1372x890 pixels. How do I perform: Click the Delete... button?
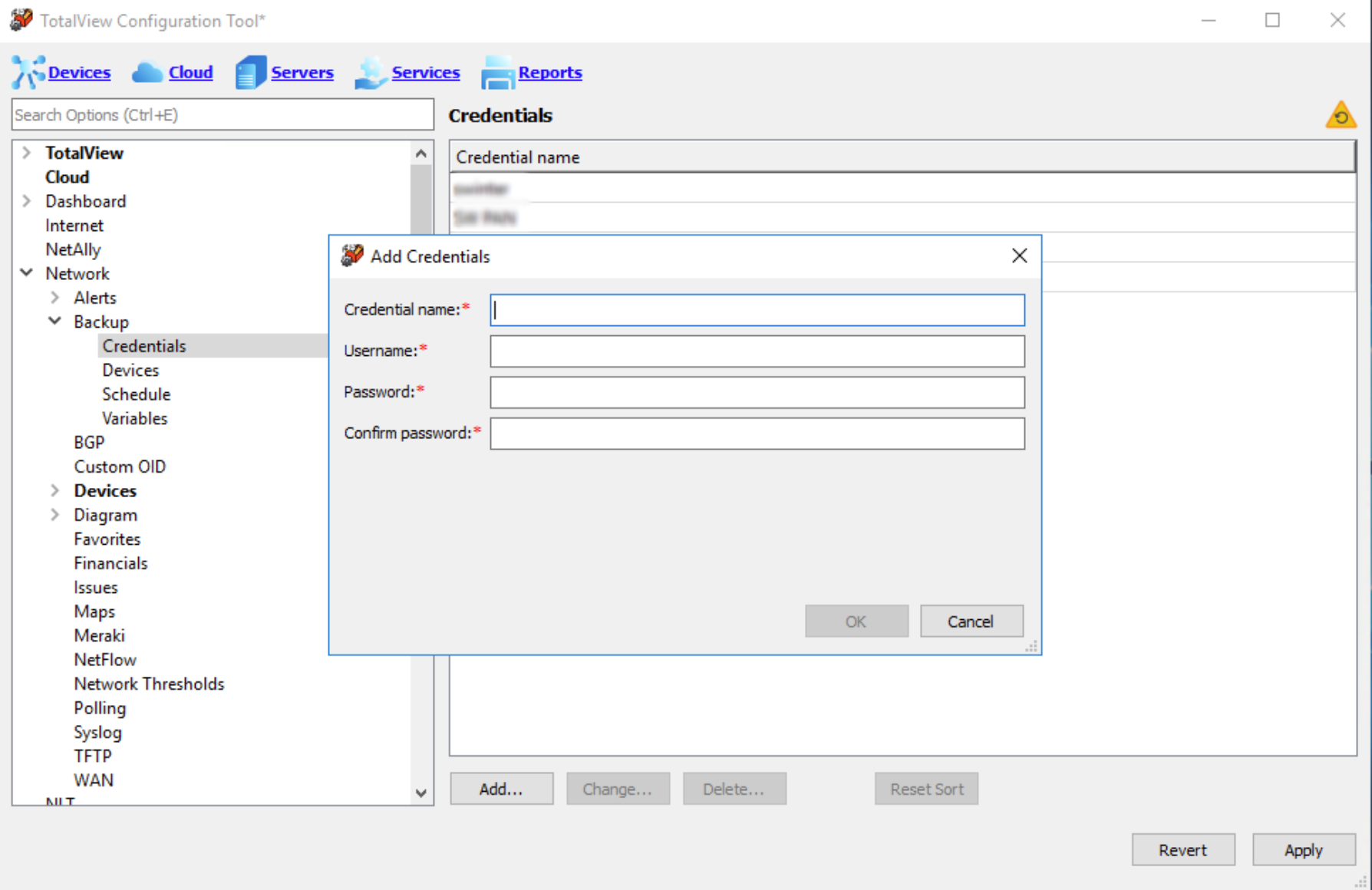point(734,789)
